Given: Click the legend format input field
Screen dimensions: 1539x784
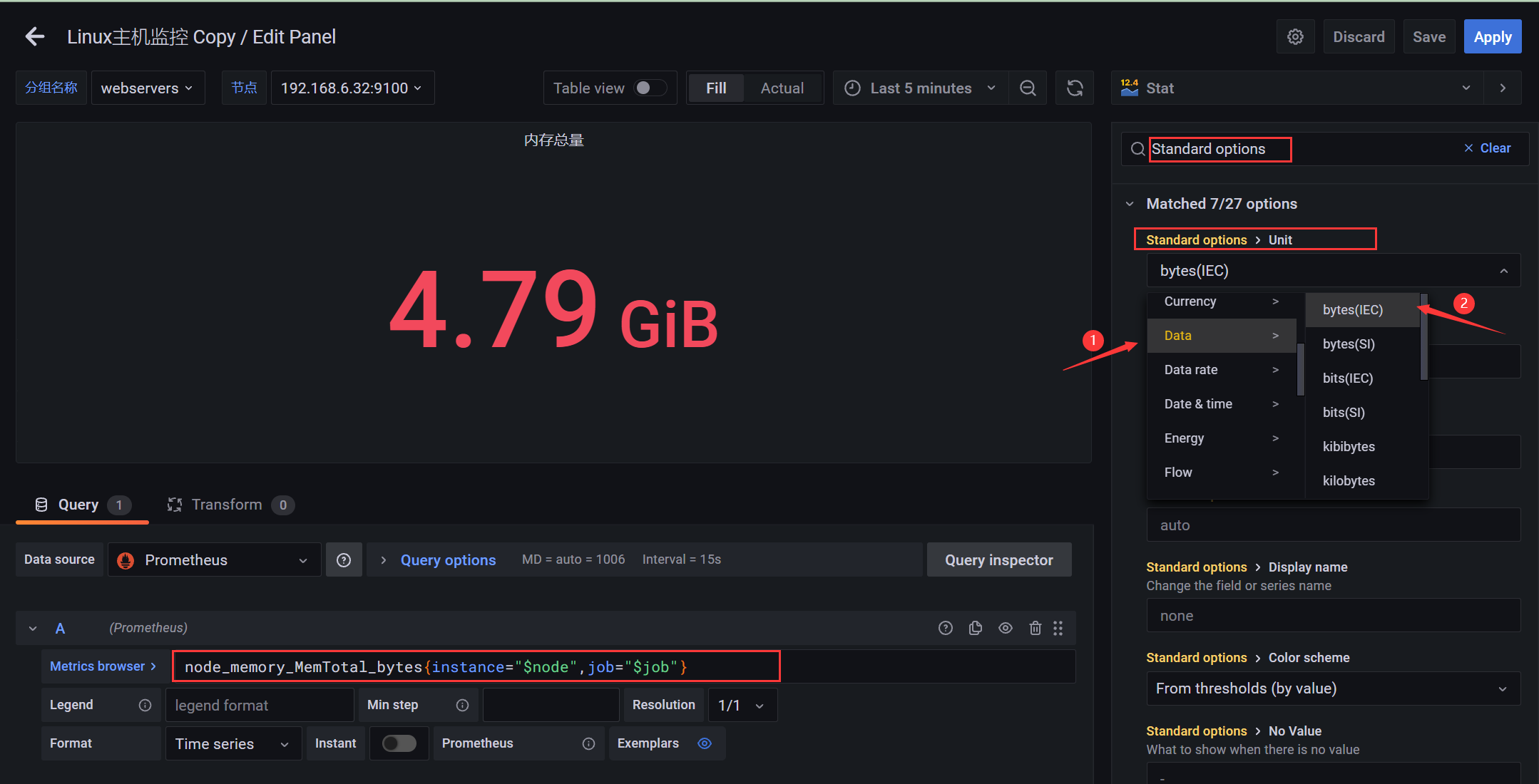Looking at the screenshot, I should 260,705.
